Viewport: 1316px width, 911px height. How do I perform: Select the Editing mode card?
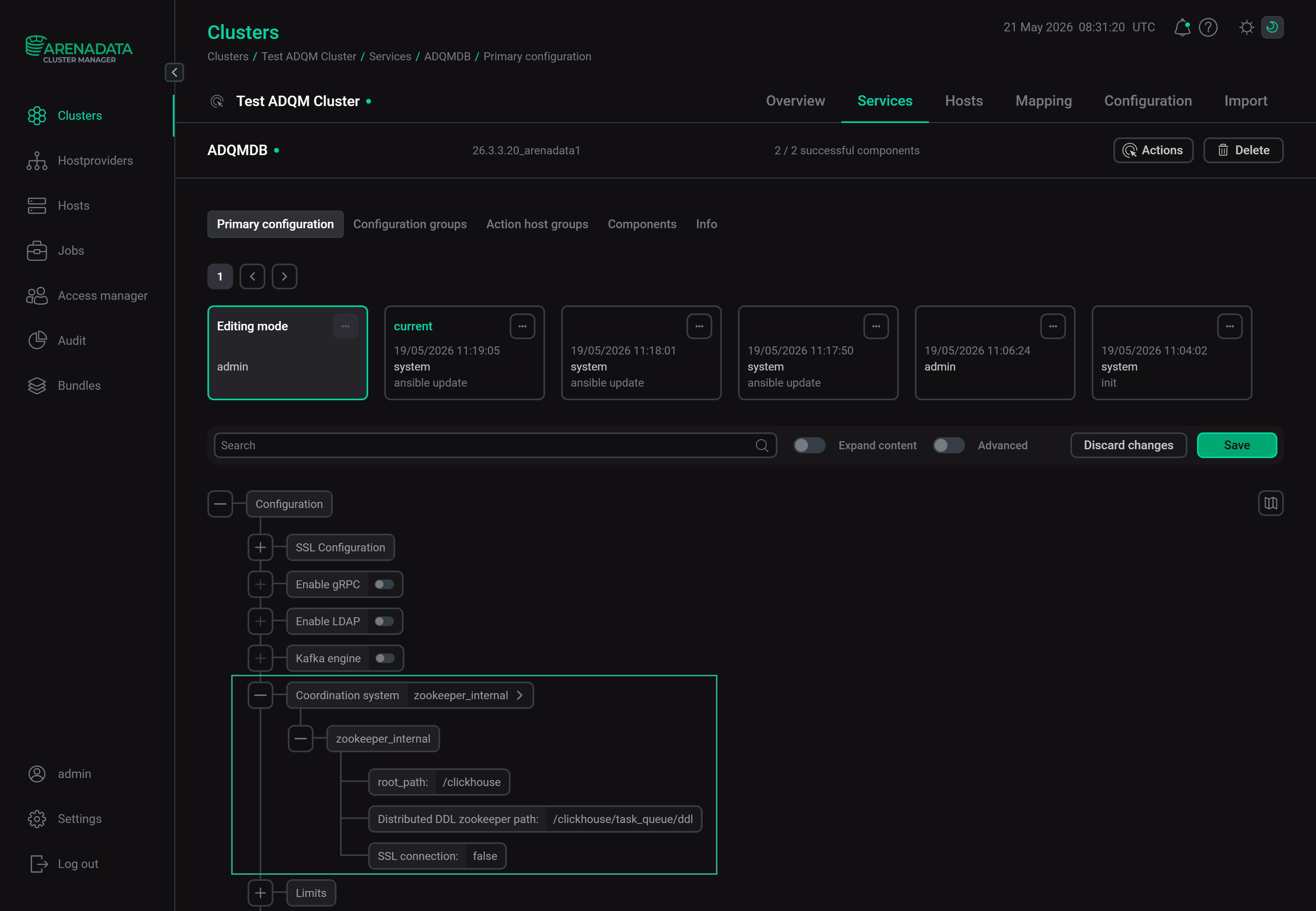(288, 353)
